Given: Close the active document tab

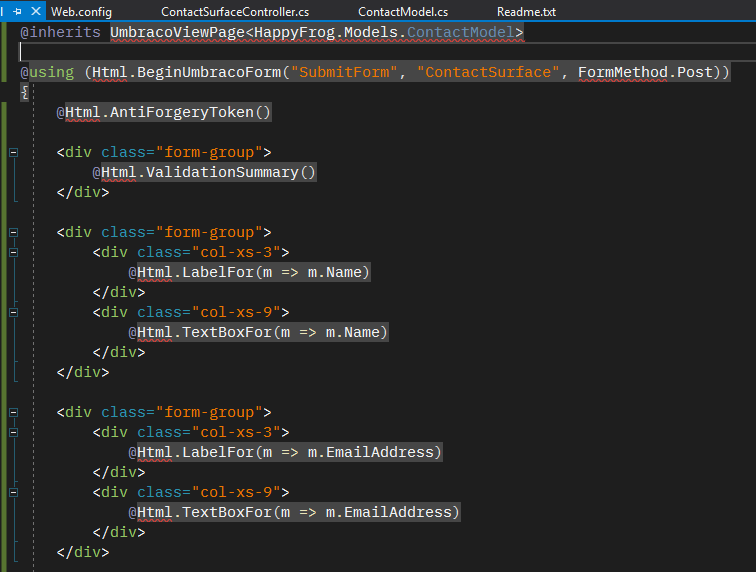Looking at the screenshot, I should (x=36, y=11).
